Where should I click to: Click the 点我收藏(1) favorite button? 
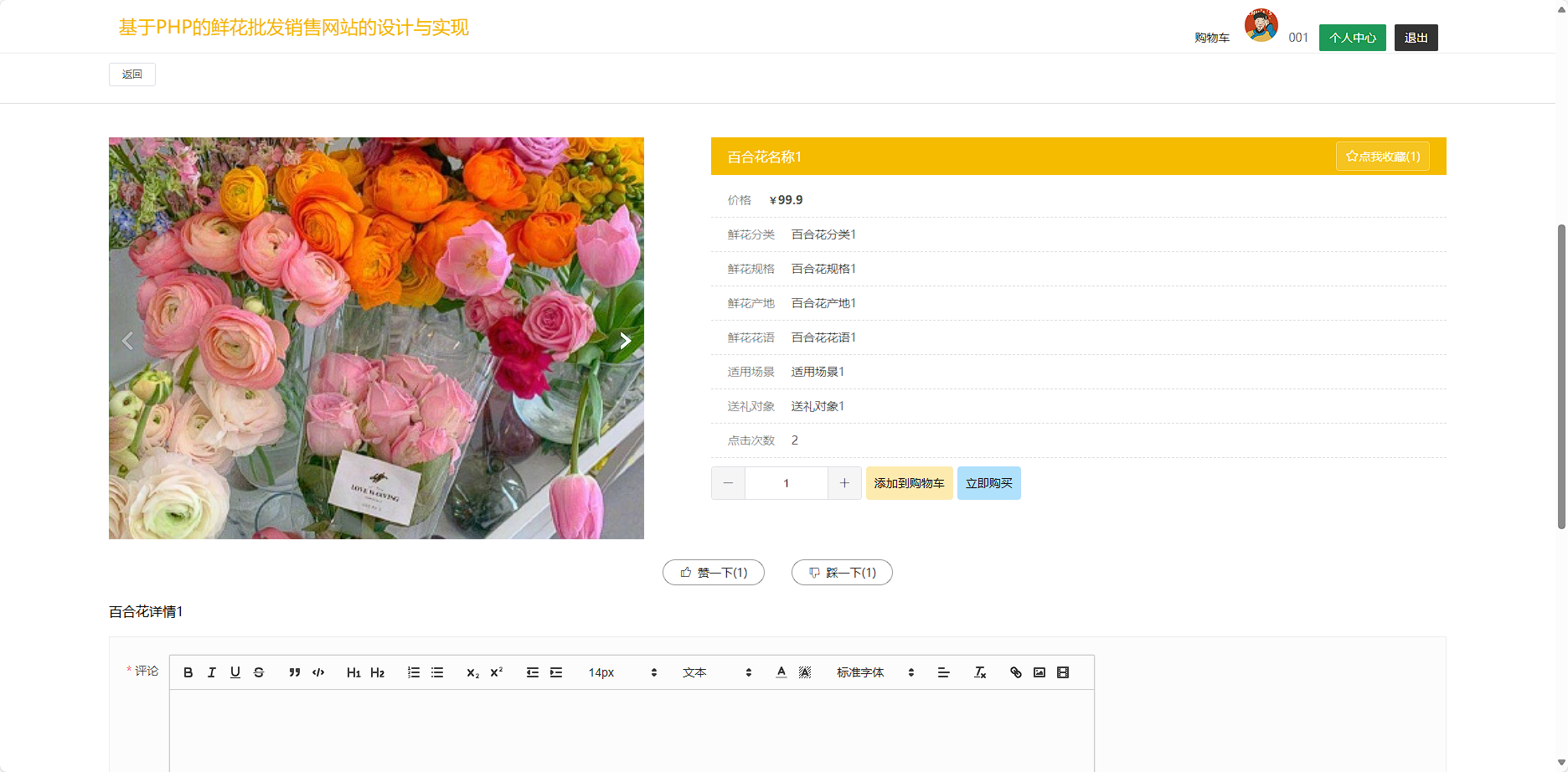(1383, 157)
